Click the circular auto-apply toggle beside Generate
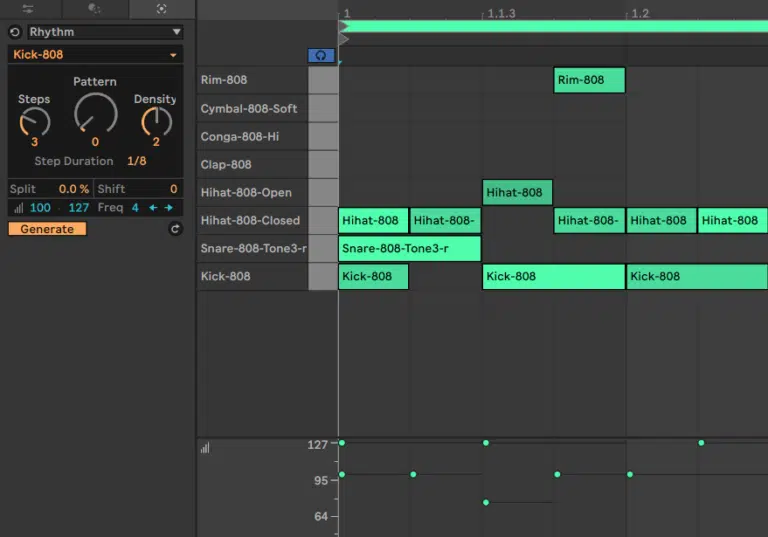The width and height of the screenshot is (768, 537). [175, 229]
